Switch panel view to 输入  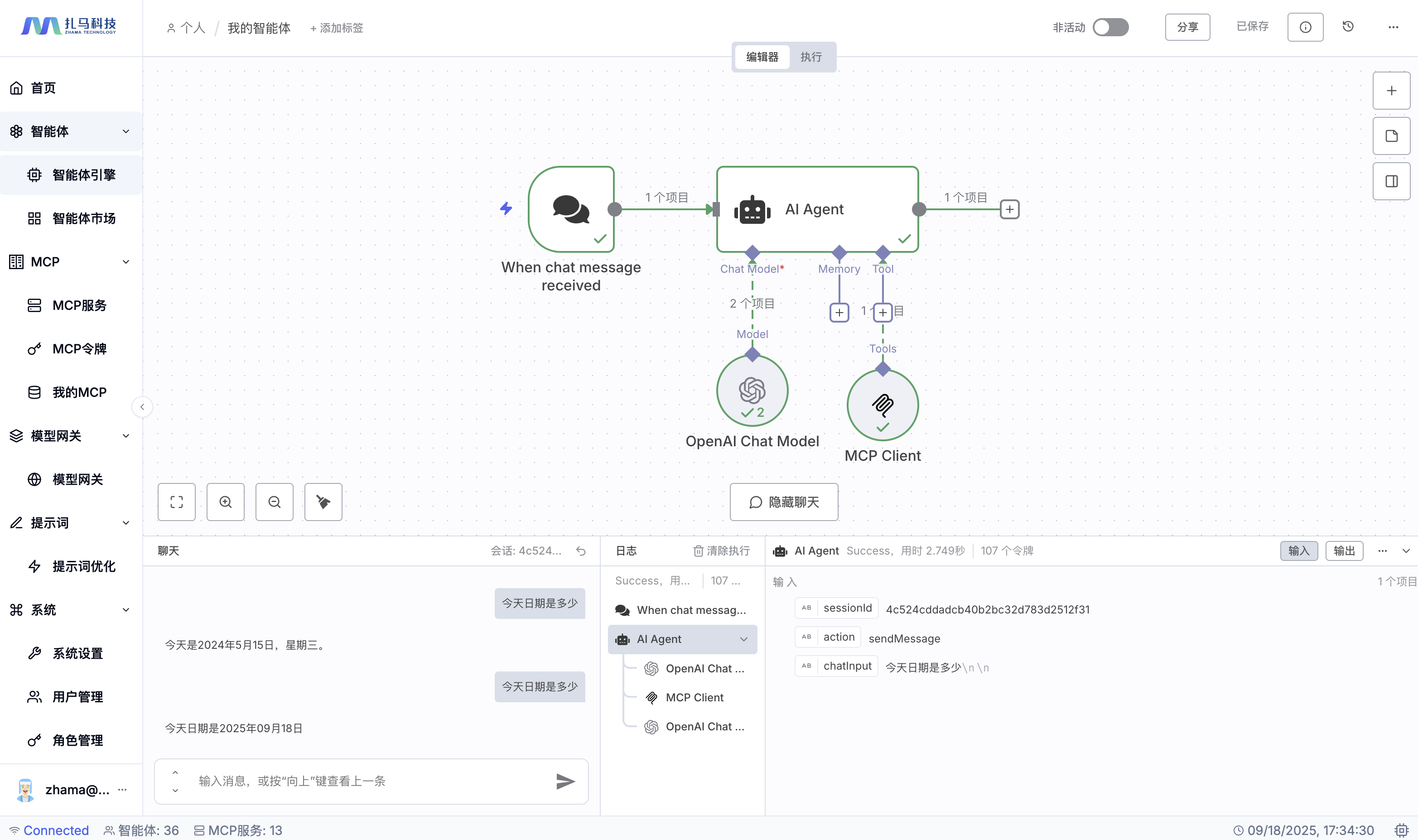coord(1298,551)
